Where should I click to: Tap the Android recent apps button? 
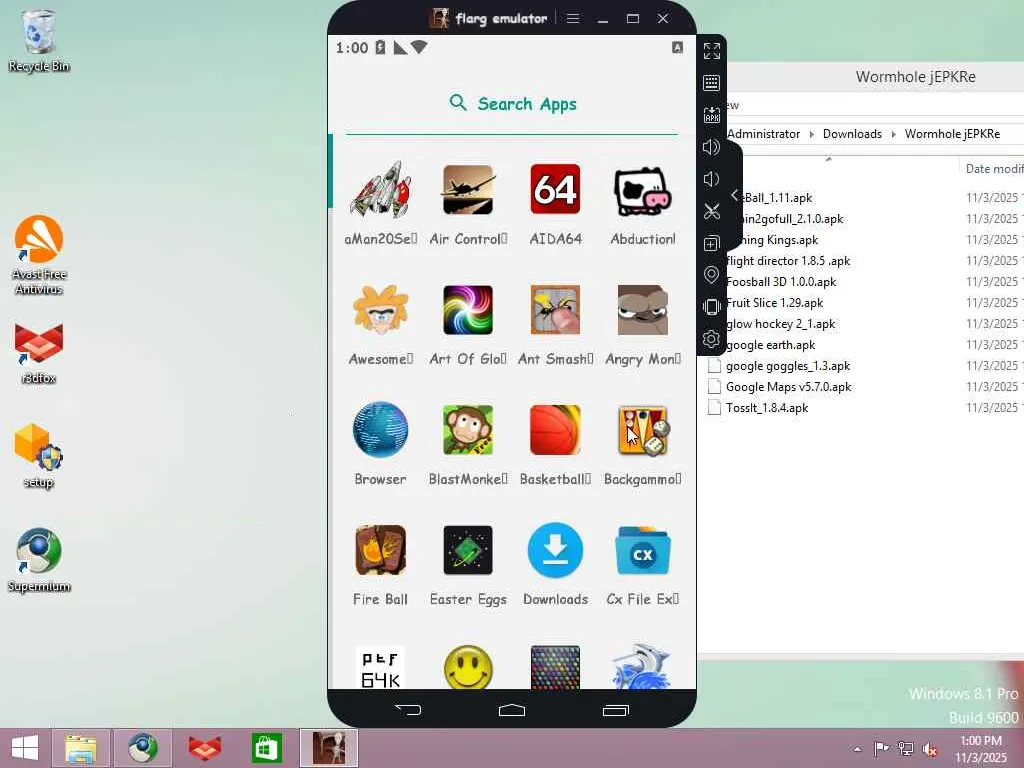pos(615,709)
